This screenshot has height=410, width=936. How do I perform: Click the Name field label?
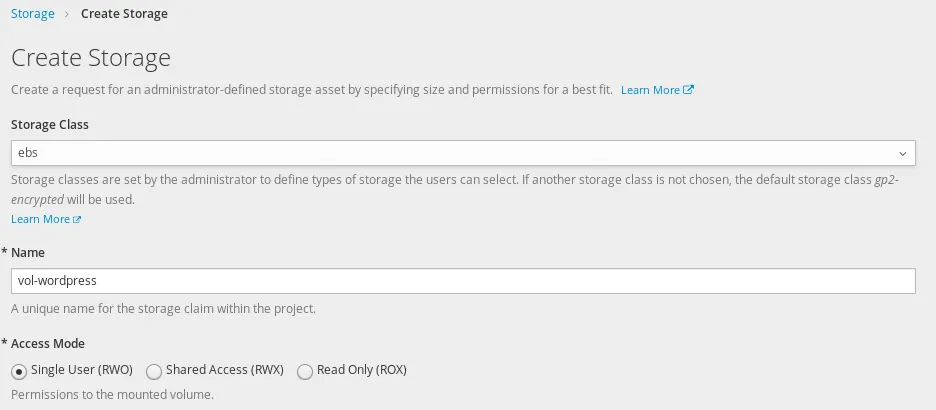tap(28, 253)
